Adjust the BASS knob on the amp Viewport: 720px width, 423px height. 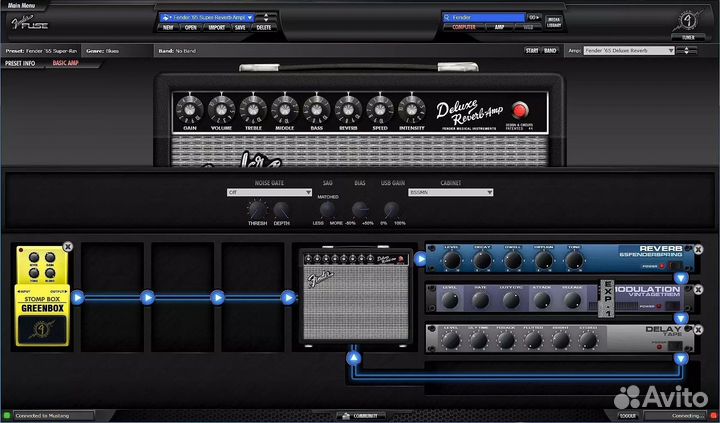[x=316, y=110]
